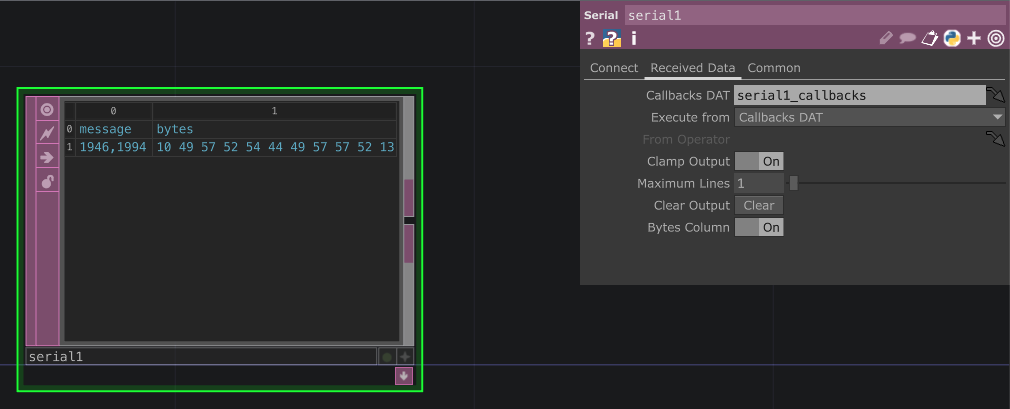Click arrow icon beside From Operator
The image size is (1010, 409).
pos(995,138)
